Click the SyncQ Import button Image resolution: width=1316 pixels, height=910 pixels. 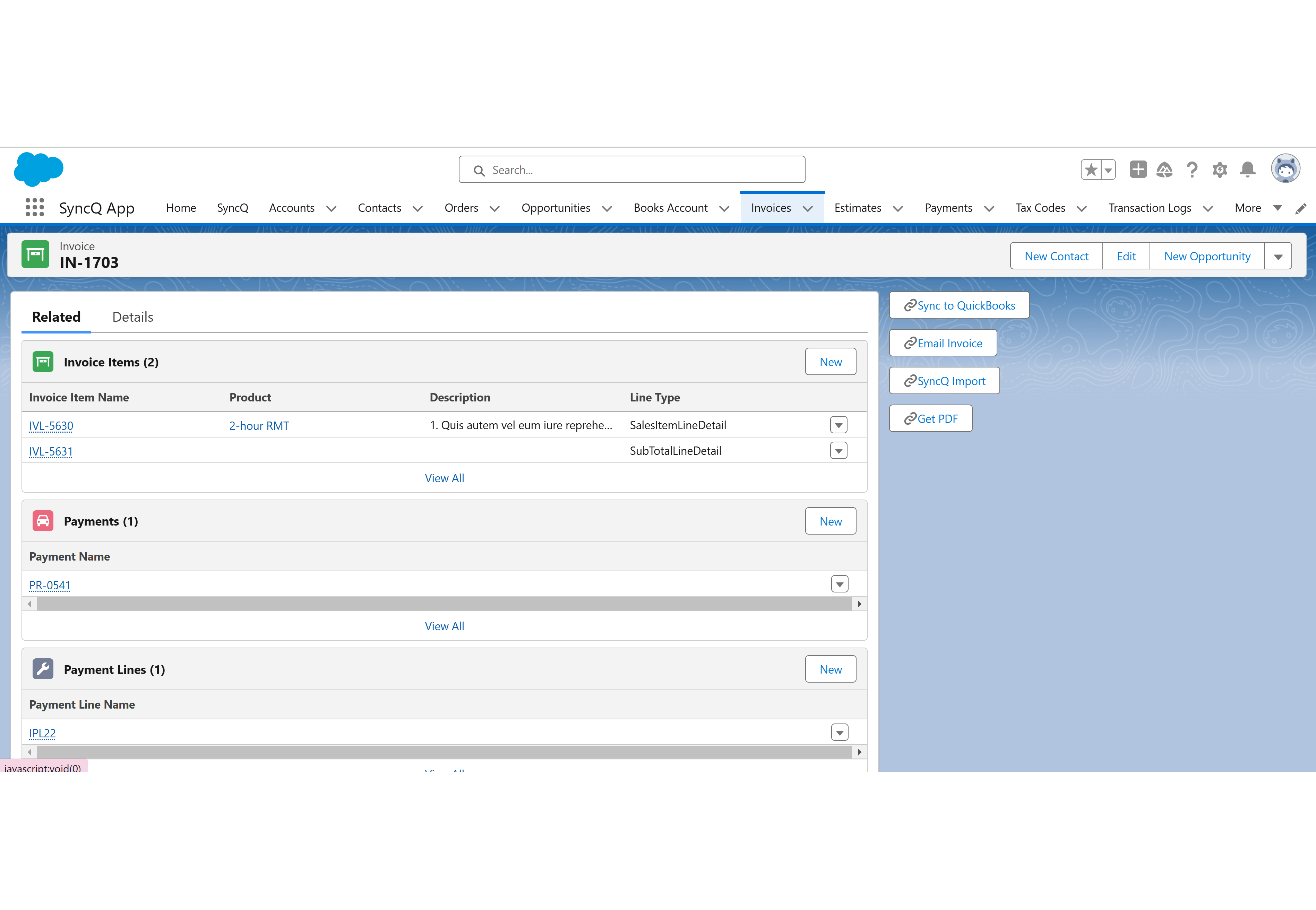945,381
